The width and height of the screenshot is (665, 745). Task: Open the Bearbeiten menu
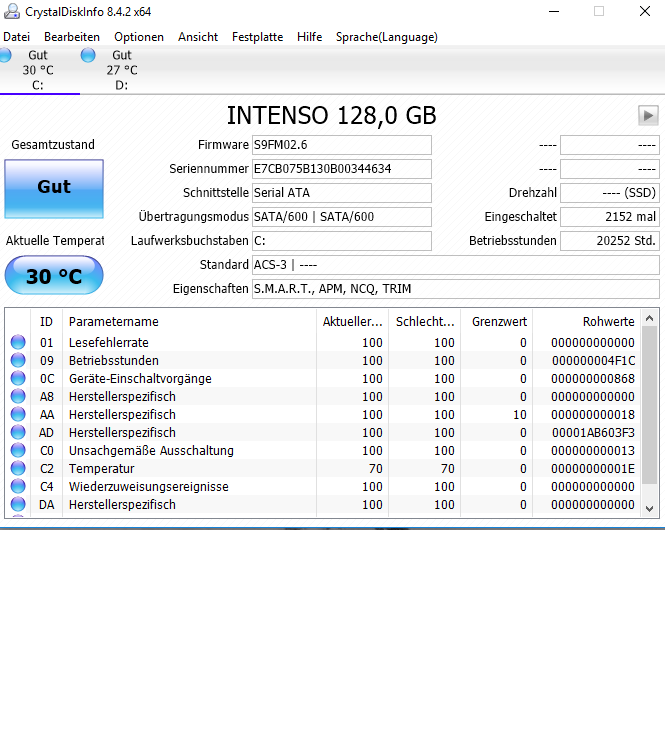coord(72,37)
